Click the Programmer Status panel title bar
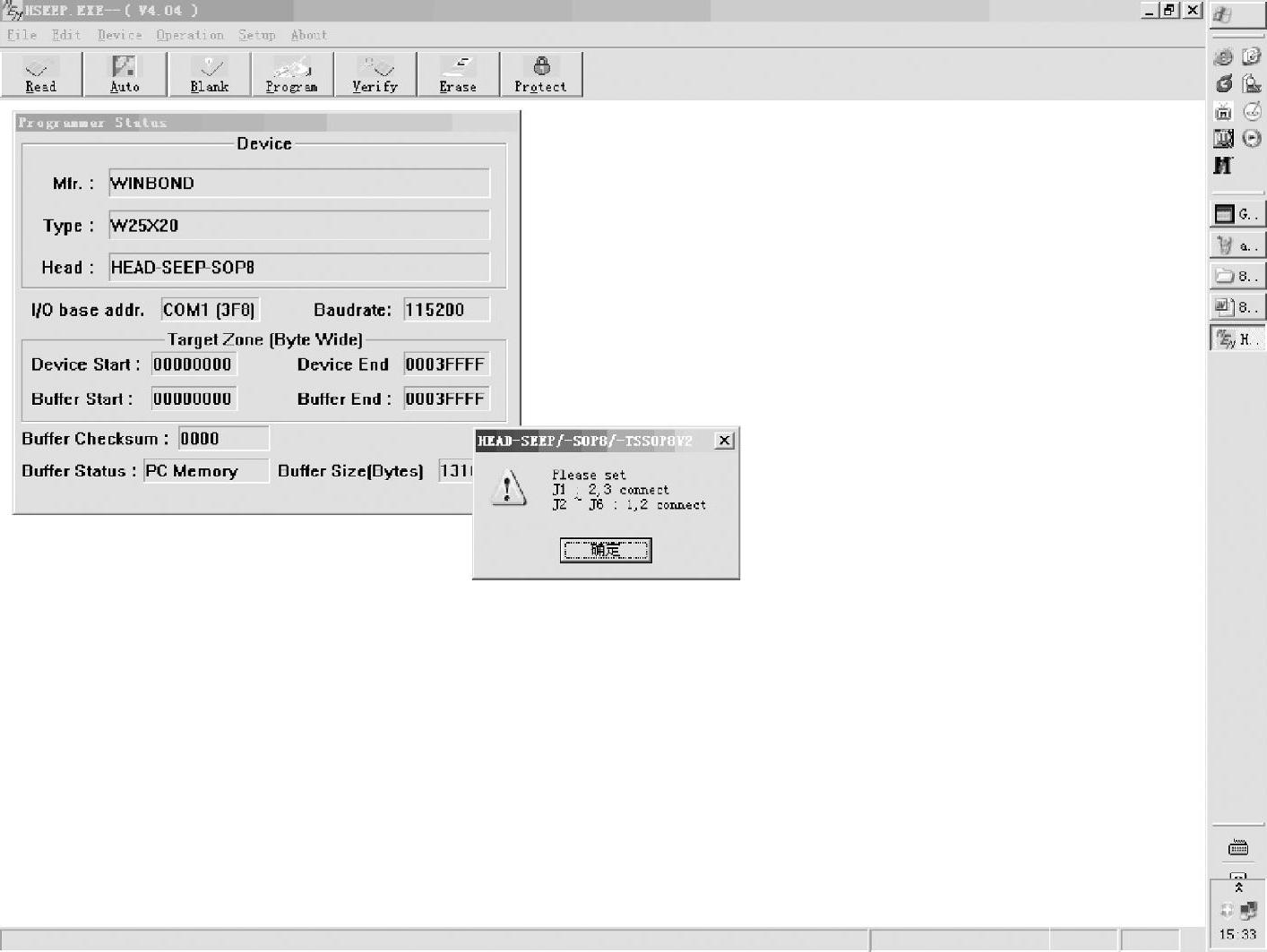The image size is (1267, 952). click(266, 122)
